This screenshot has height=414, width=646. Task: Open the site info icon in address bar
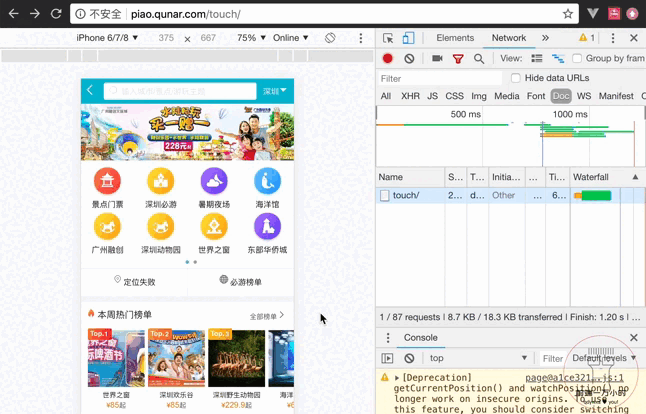pyautogui.click(x=80, y=14)
